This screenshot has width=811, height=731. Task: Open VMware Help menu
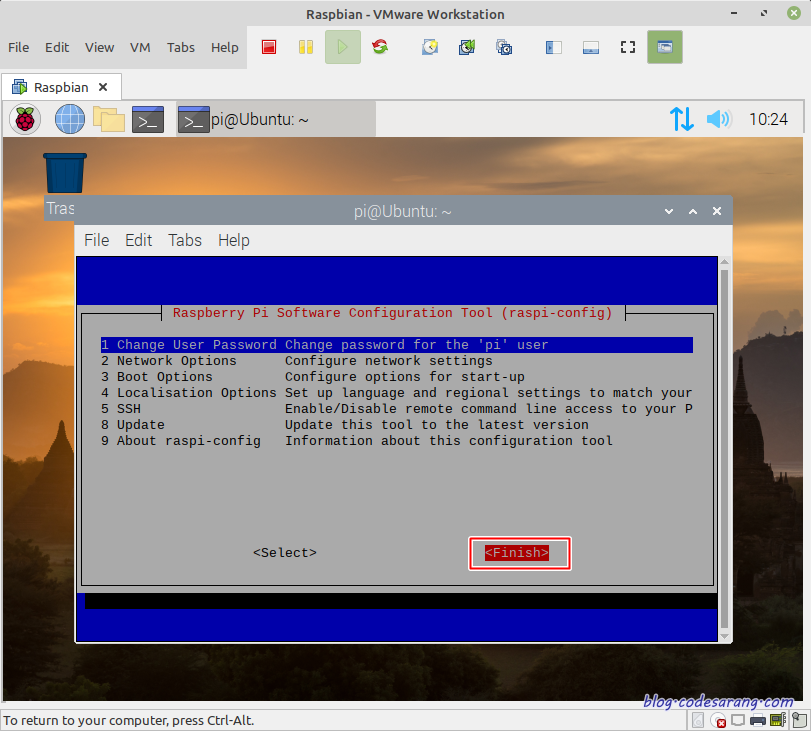[x=224, y=48]
